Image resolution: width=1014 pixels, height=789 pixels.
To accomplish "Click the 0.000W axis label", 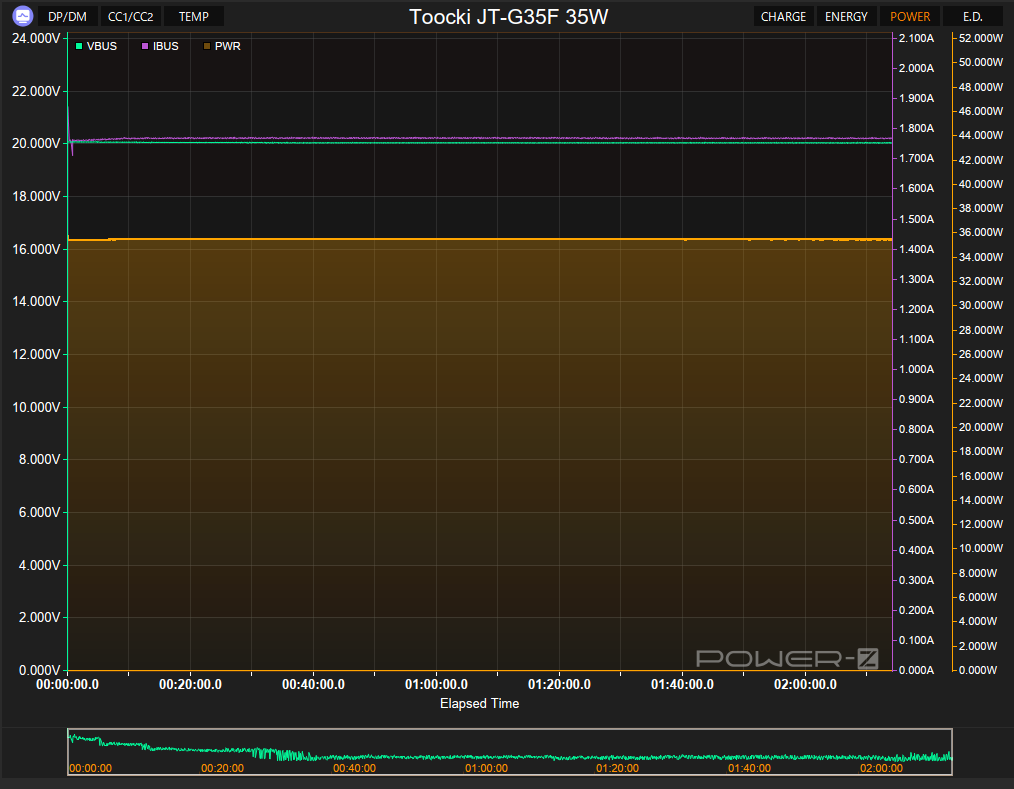I will (978, 670).
